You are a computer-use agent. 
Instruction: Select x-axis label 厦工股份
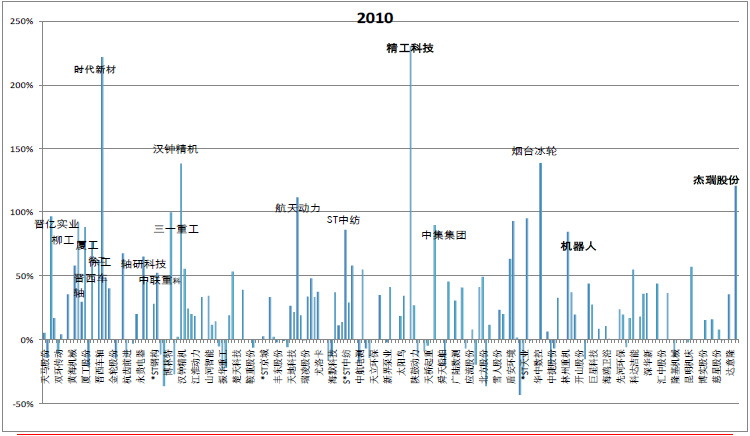coord(87,367)
